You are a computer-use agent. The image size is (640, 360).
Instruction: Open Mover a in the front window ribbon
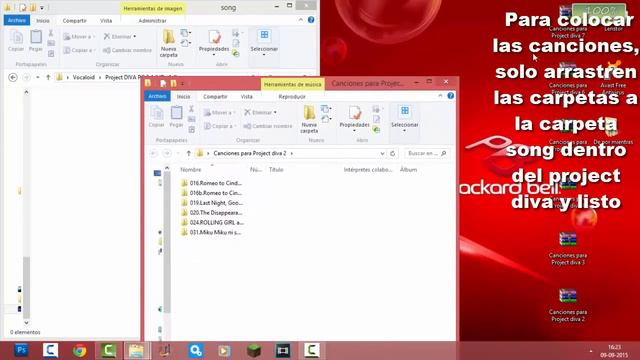coord(219,113)
